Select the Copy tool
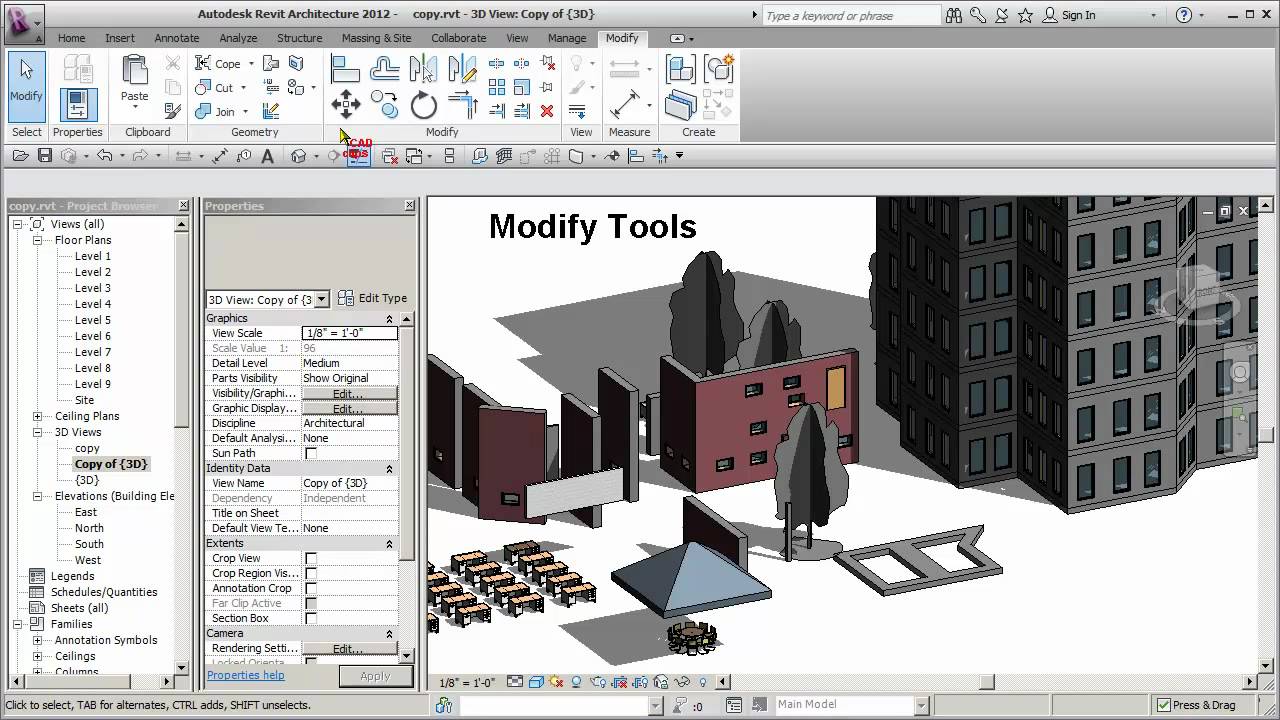 coord(384,104)
